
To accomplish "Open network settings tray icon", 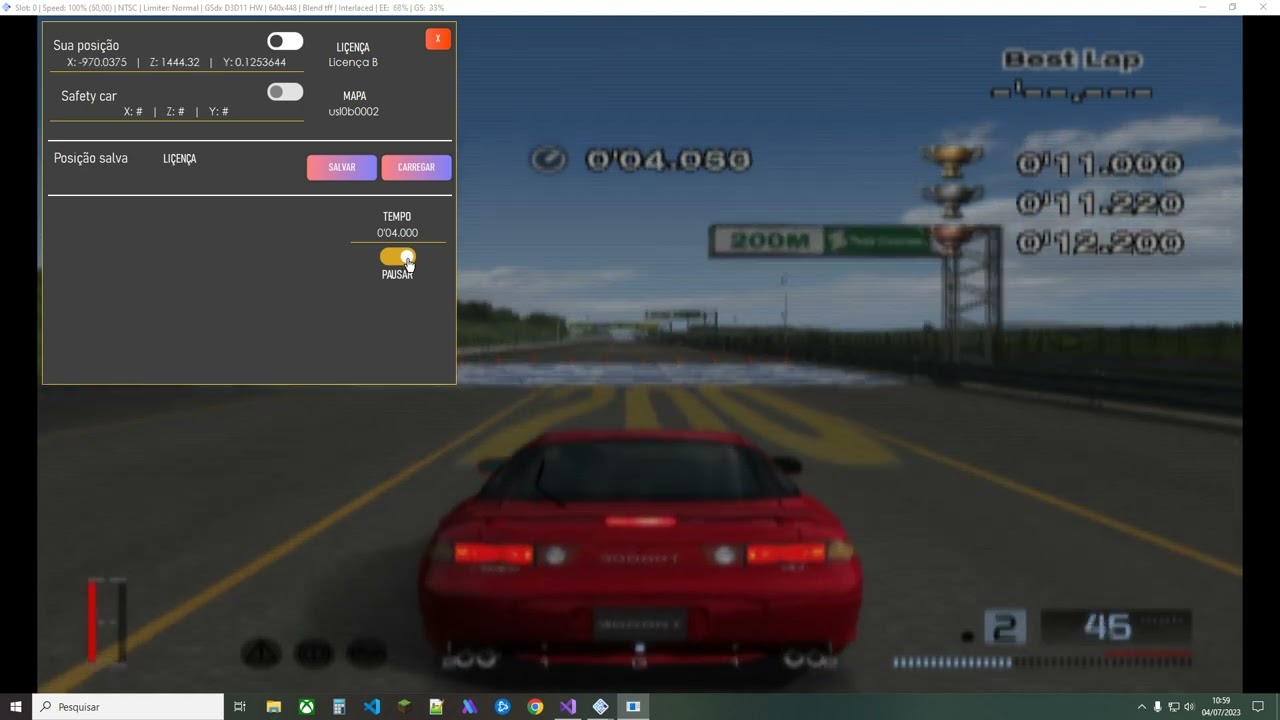I will point(1174,707).
